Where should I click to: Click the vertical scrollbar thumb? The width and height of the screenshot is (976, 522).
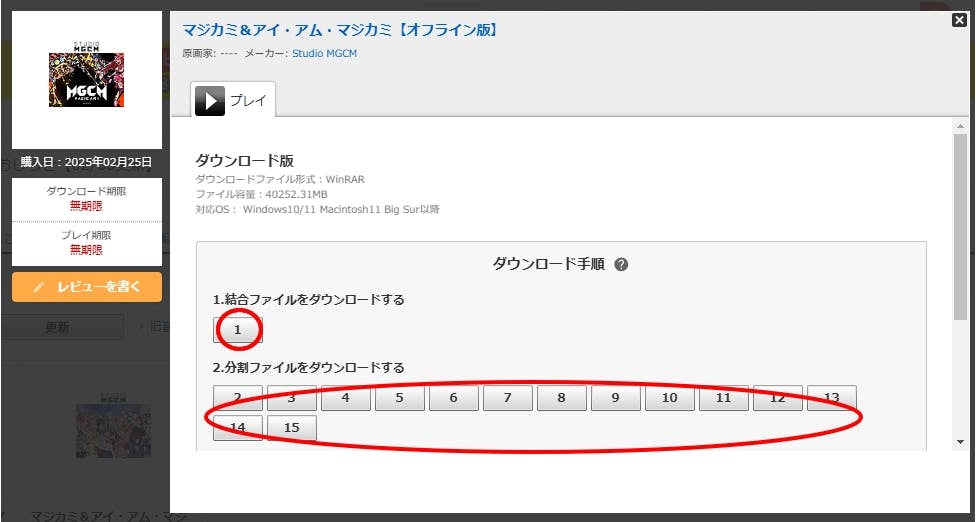960,225
